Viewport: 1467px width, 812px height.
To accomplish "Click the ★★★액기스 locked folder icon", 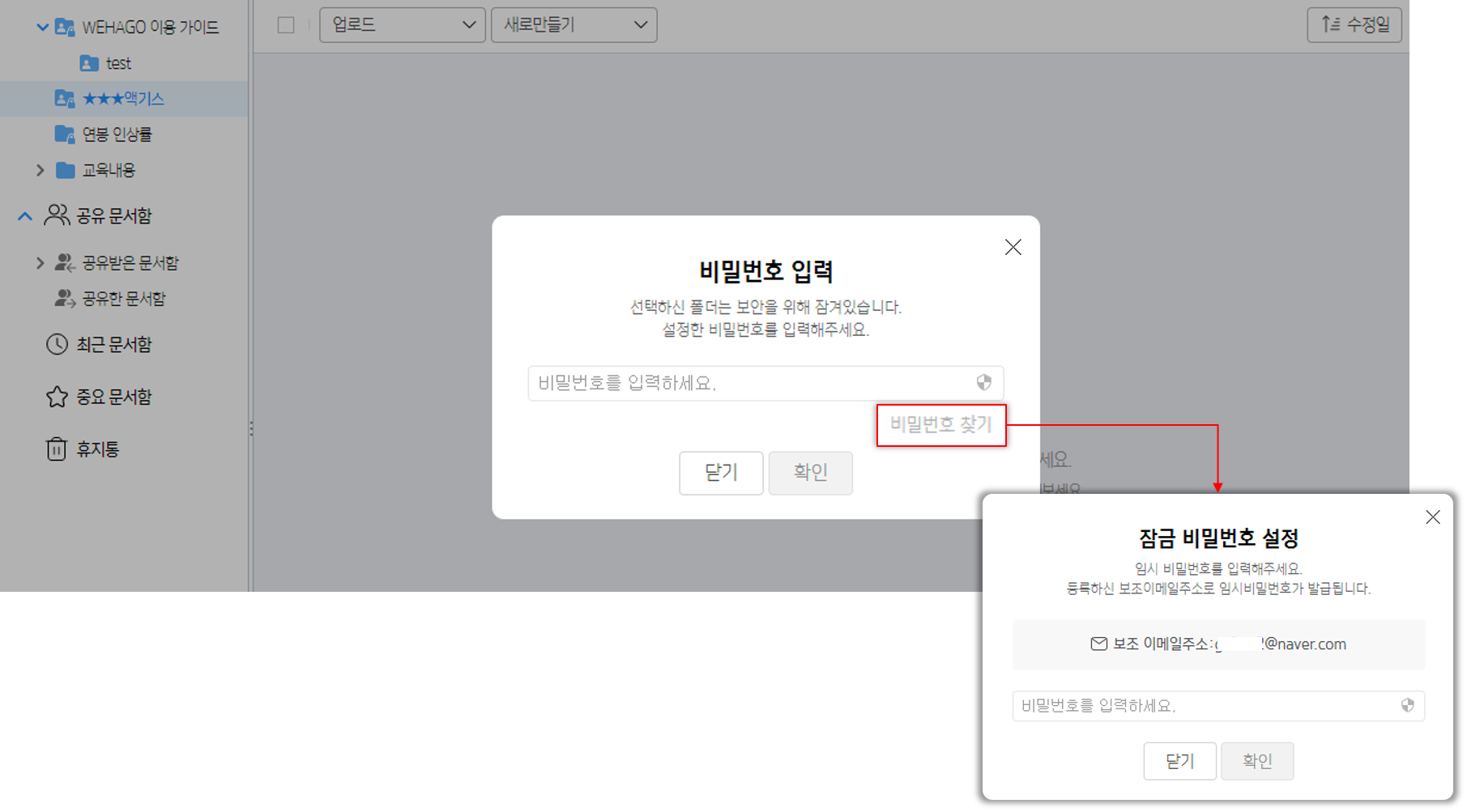I will click(x=65, y=99).
